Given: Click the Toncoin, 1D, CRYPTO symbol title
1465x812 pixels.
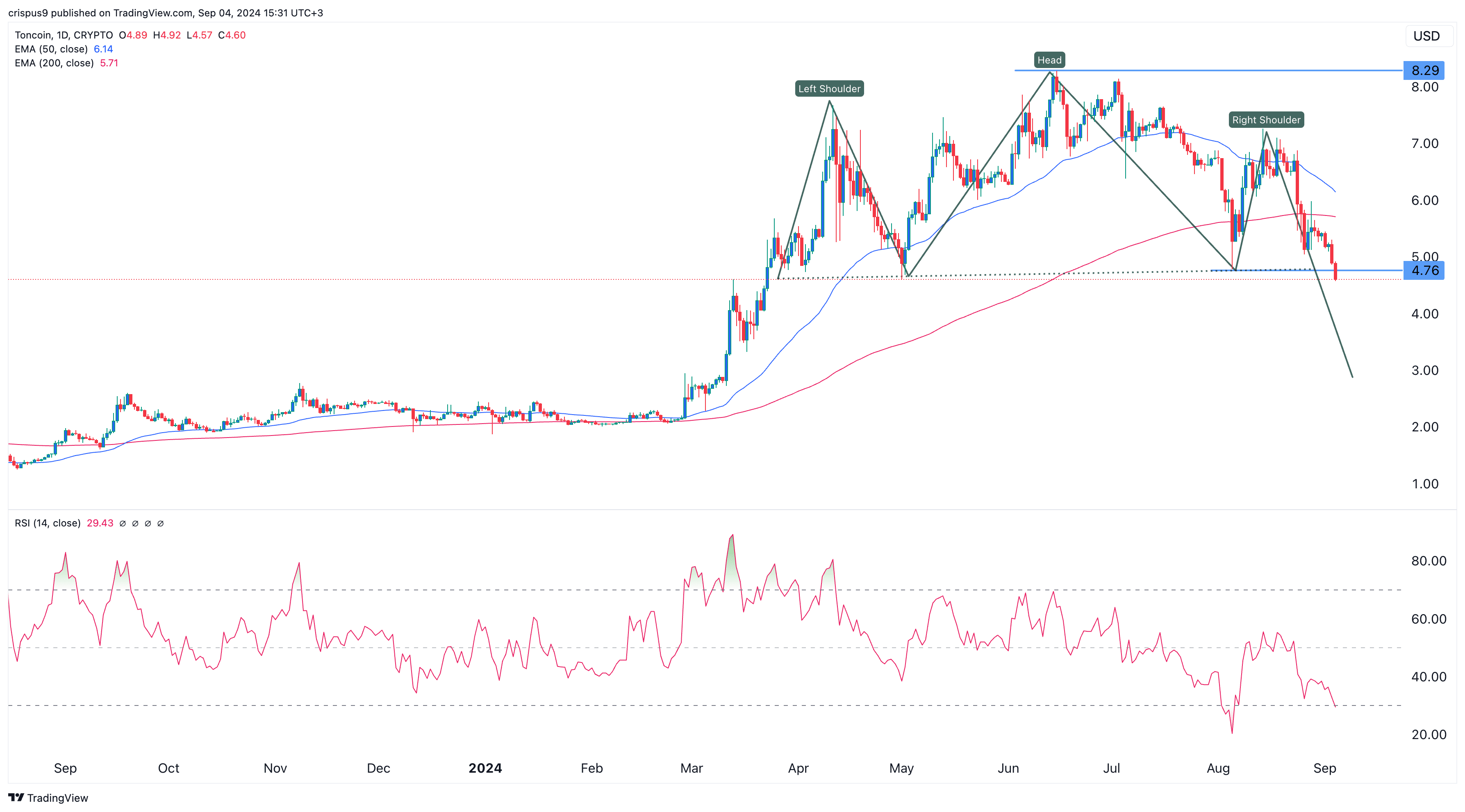Looking at the screenshot, I should click(x=64, y=35).
